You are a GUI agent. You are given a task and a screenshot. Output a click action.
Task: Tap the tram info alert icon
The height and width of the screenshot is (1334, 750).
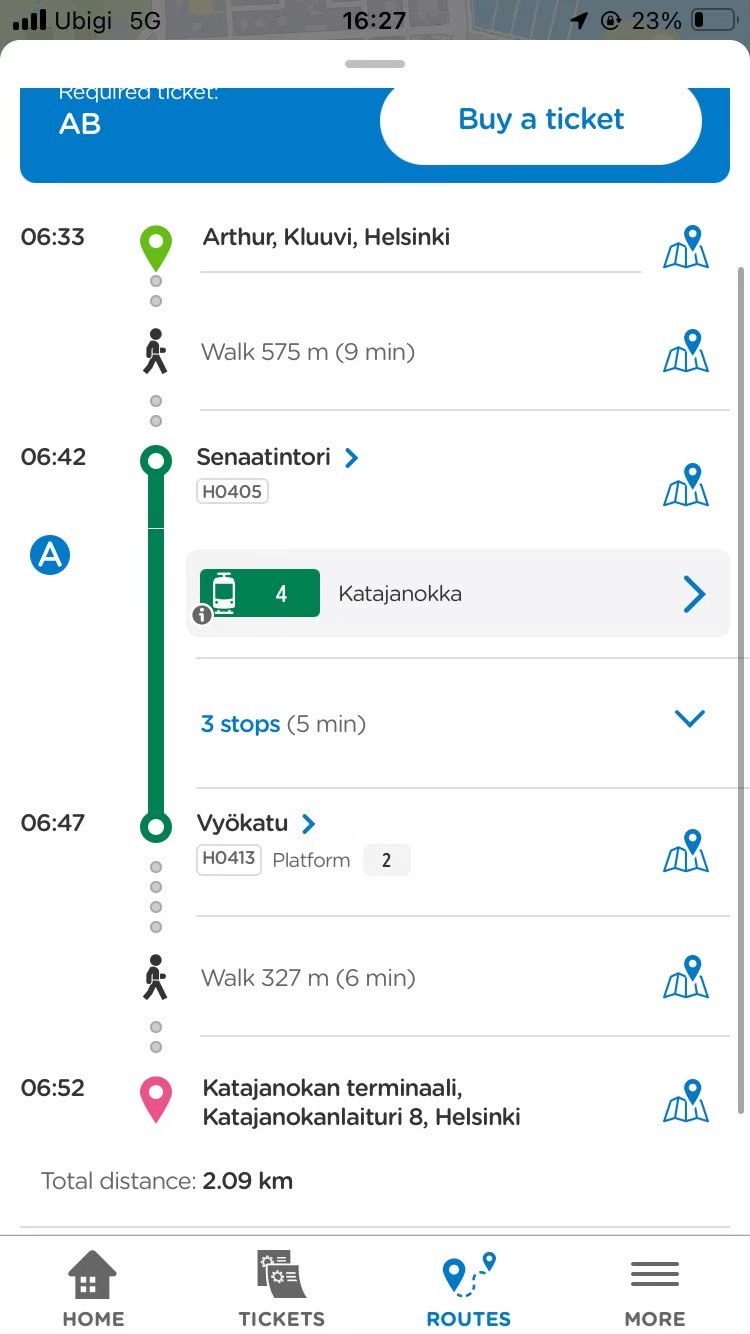(202, 615)
